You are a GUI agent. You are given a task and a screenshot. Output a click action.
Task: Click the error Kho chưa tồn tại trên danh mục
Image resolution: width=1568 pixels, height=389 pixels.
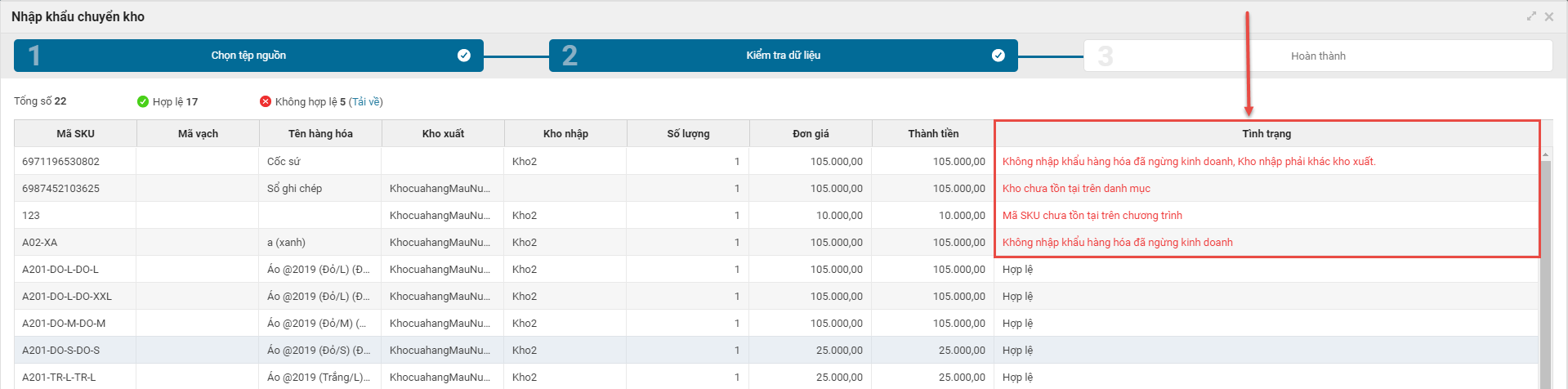(1076, 188)
